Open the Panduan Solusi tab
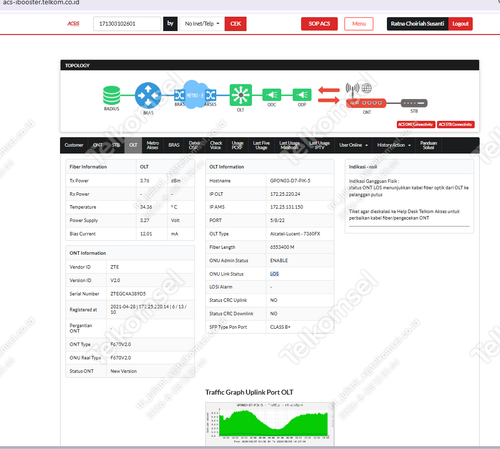 pyautogui.click(x=428, y=145)
